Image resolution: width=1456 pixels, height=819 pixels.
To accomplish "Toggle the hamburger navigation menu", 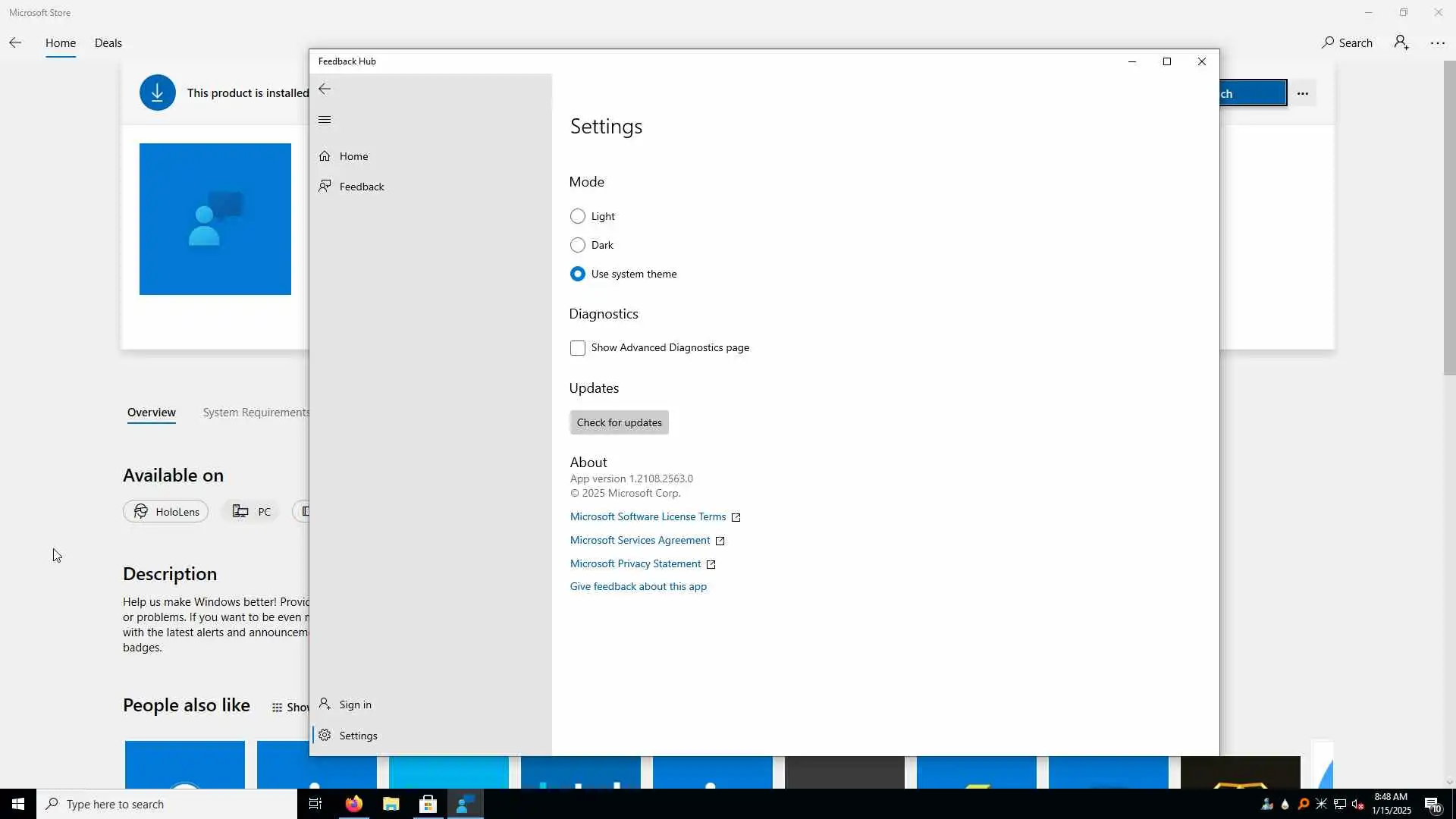I will (x=325, y=120).
